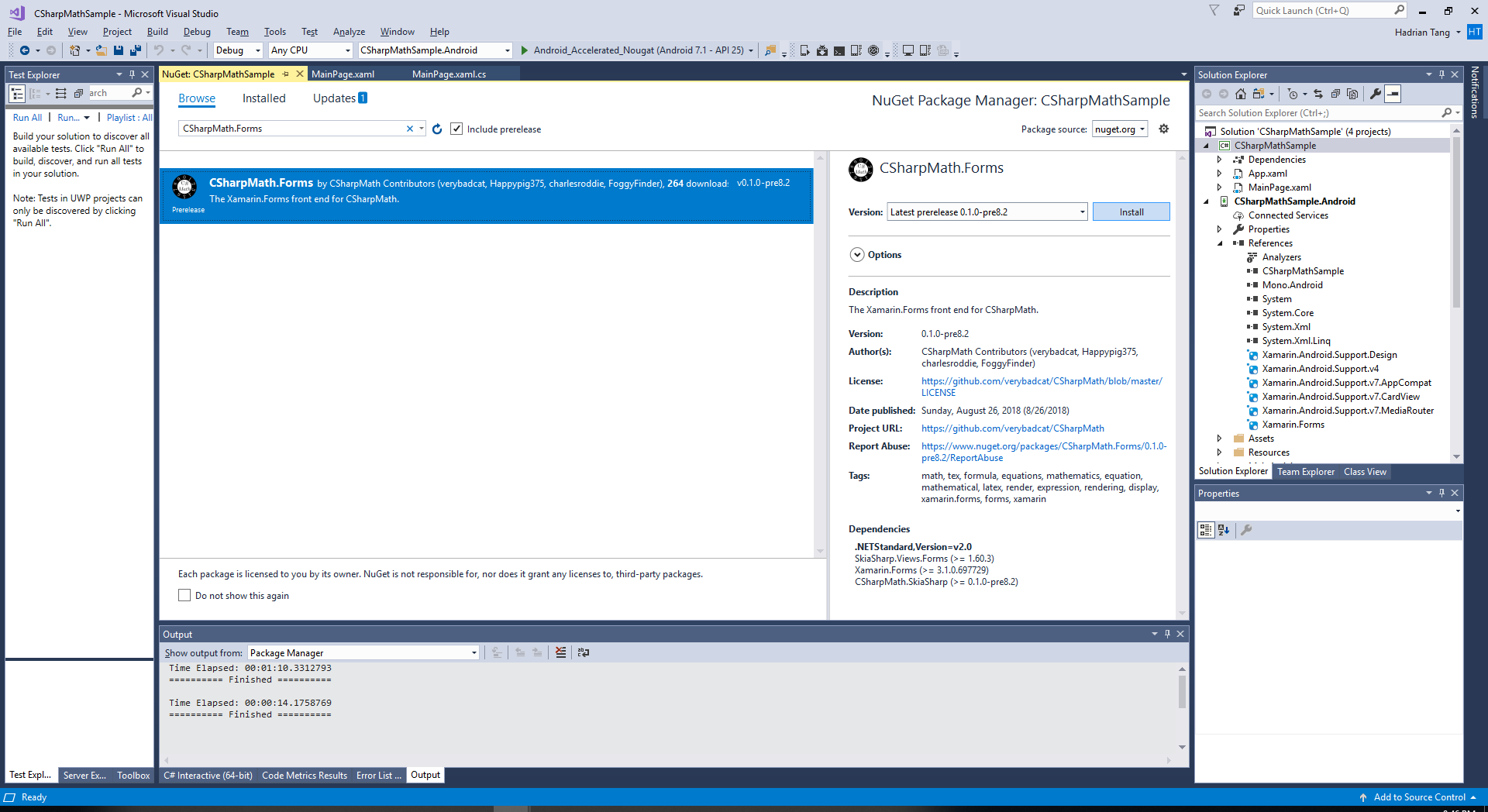Launch the Adb command prompt toolbar icon
This screenshot has height=812, width=1488.
click(839, 50)
